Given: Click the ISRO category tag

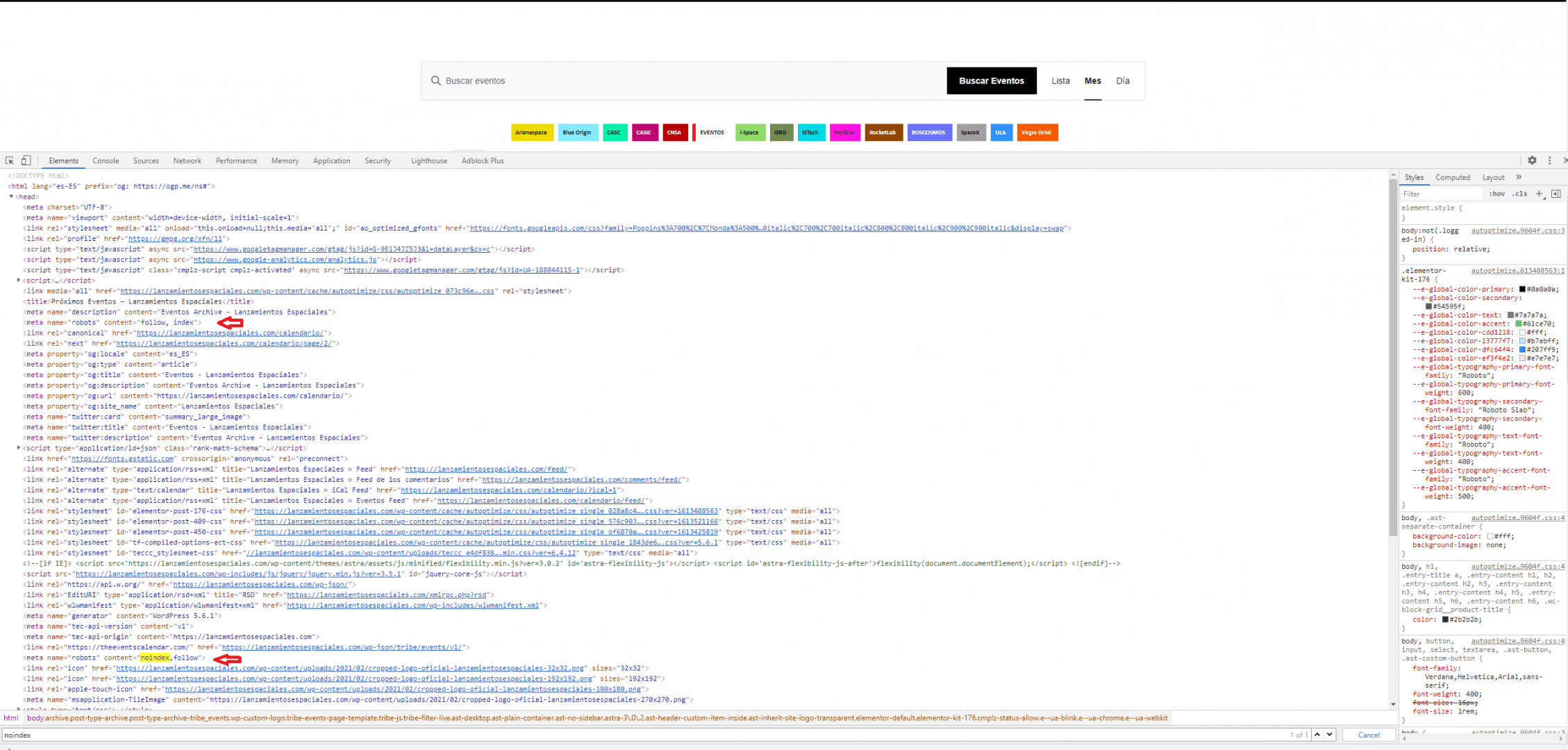Looking at the screenshot, I should click(x=781, y=132).
